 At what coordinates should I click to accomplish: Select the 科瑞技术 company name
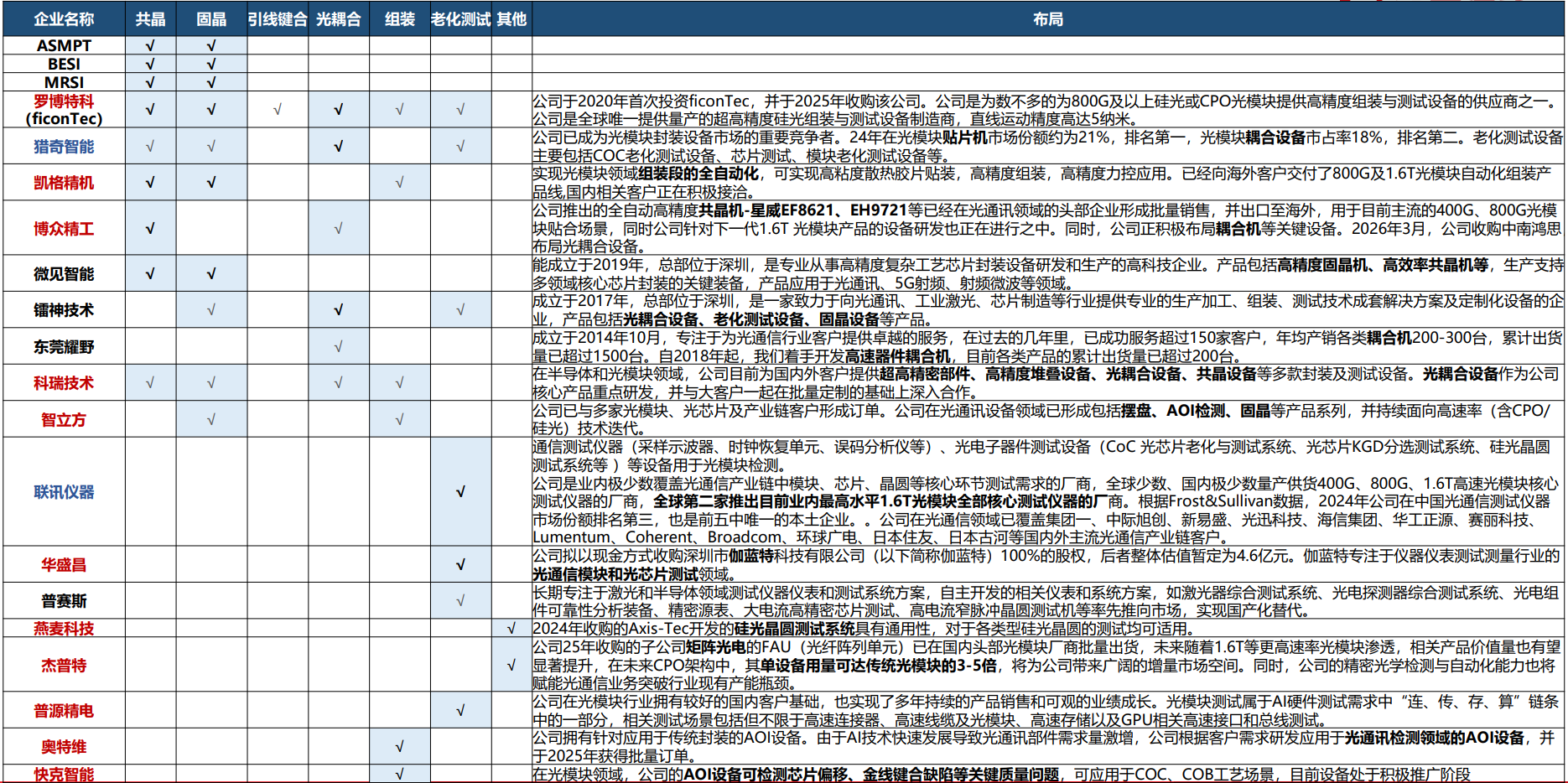tap(64, 383)
